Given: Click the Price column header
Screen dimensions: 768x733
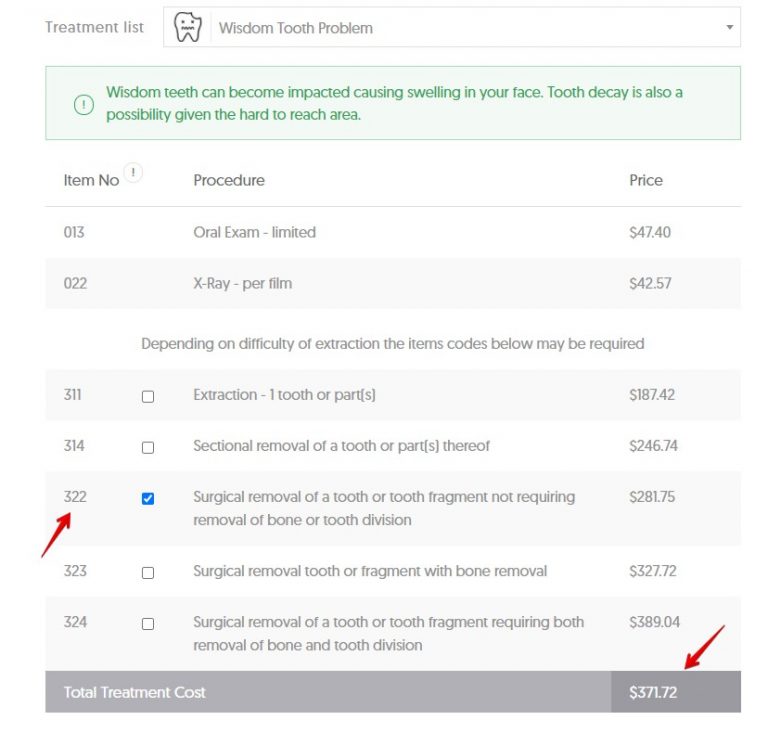Looking at the screenshot, I should tap(646, 180).
